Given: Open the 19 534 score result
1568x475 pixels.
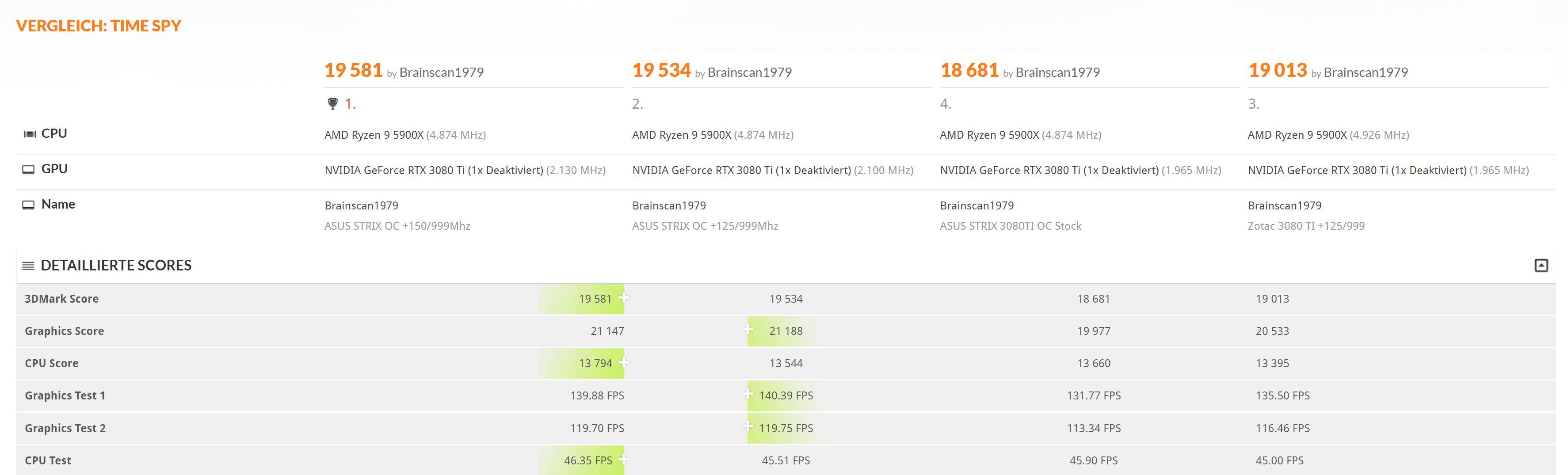Looking at the screenshot, I should pyautogui.click(x=662, y=70).
